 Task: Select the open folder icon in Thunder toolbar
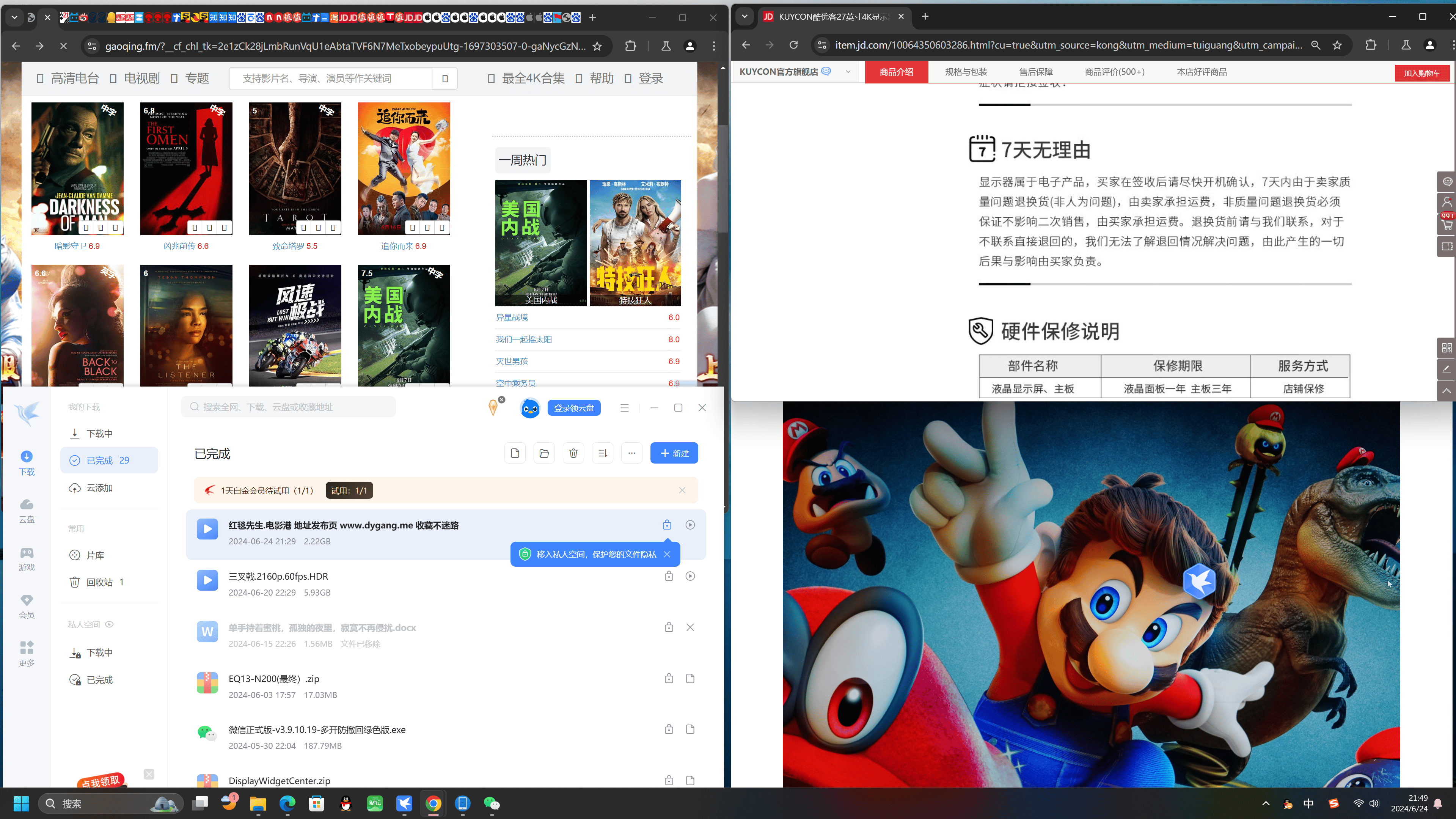click(544, 453)
